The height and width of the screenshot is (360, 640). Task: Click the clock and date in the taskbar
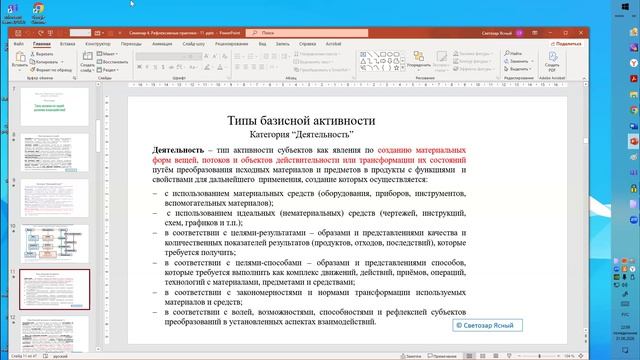625,333
